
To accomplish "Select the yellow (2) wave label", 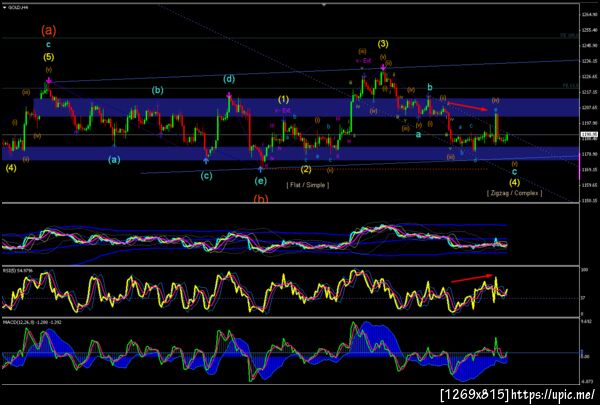I will click(x=306, y=169).
